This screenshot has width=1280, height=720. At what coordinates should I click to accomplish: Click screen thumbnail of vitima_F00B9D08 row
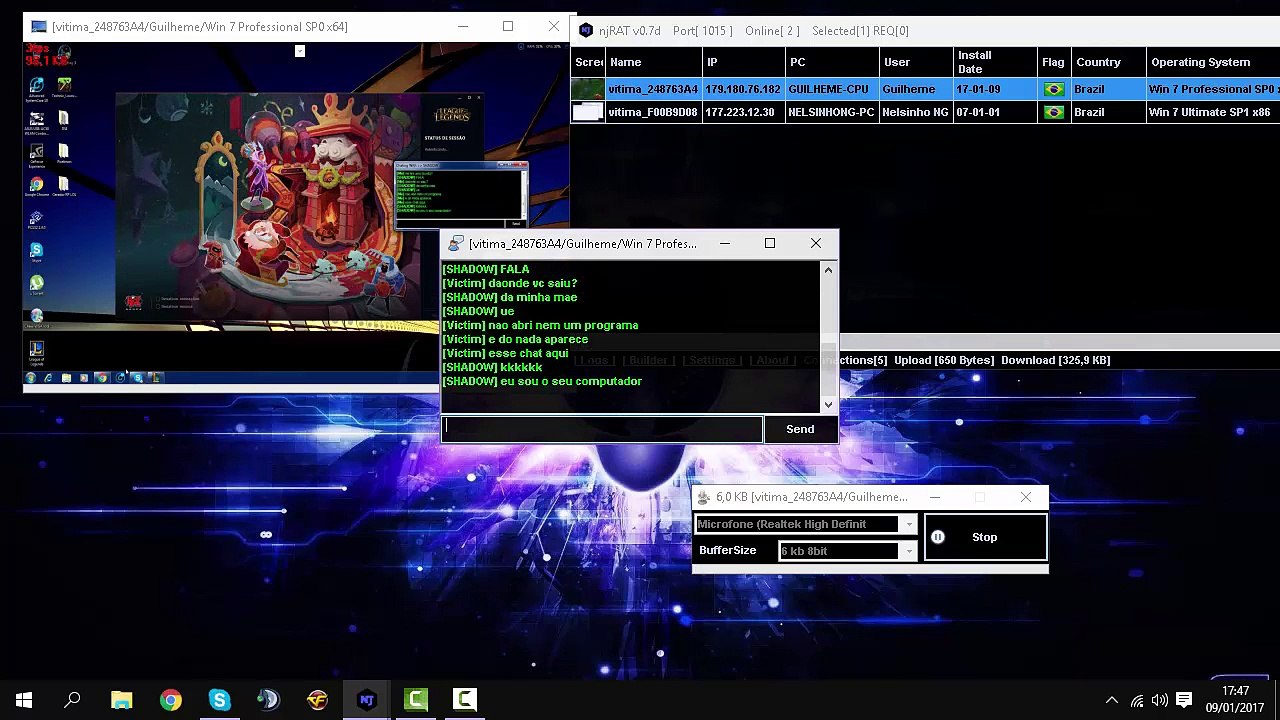tap(588, 112)
